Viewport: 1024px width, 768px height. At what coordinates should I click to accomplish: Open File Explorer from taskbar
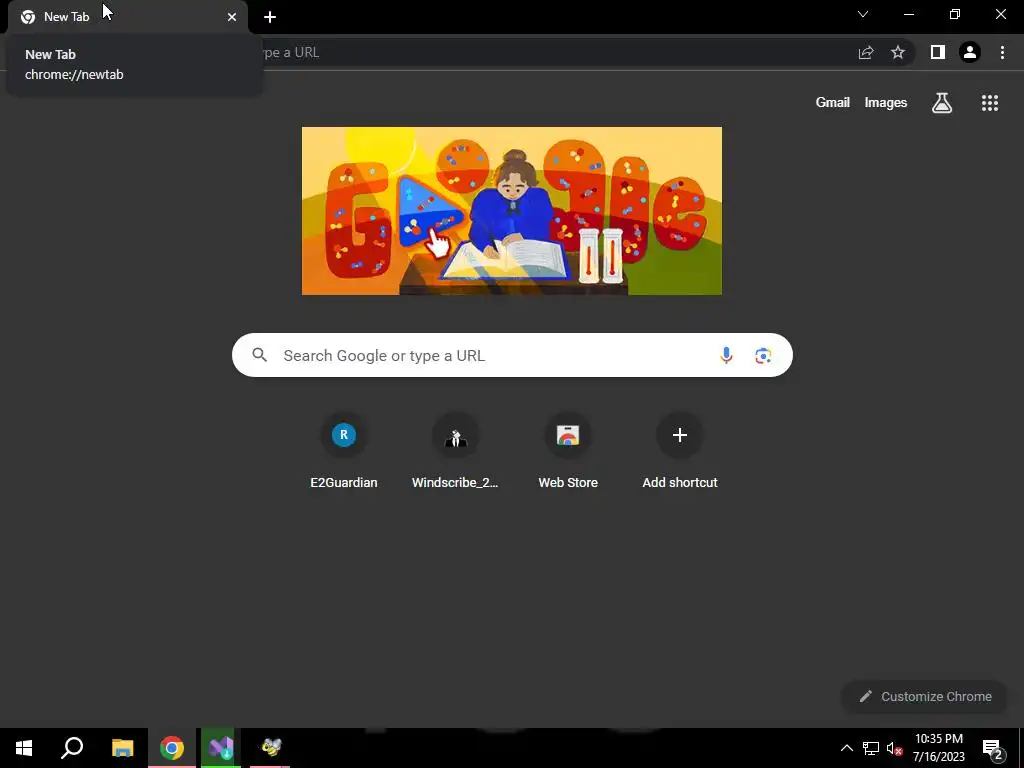(122, 748)
